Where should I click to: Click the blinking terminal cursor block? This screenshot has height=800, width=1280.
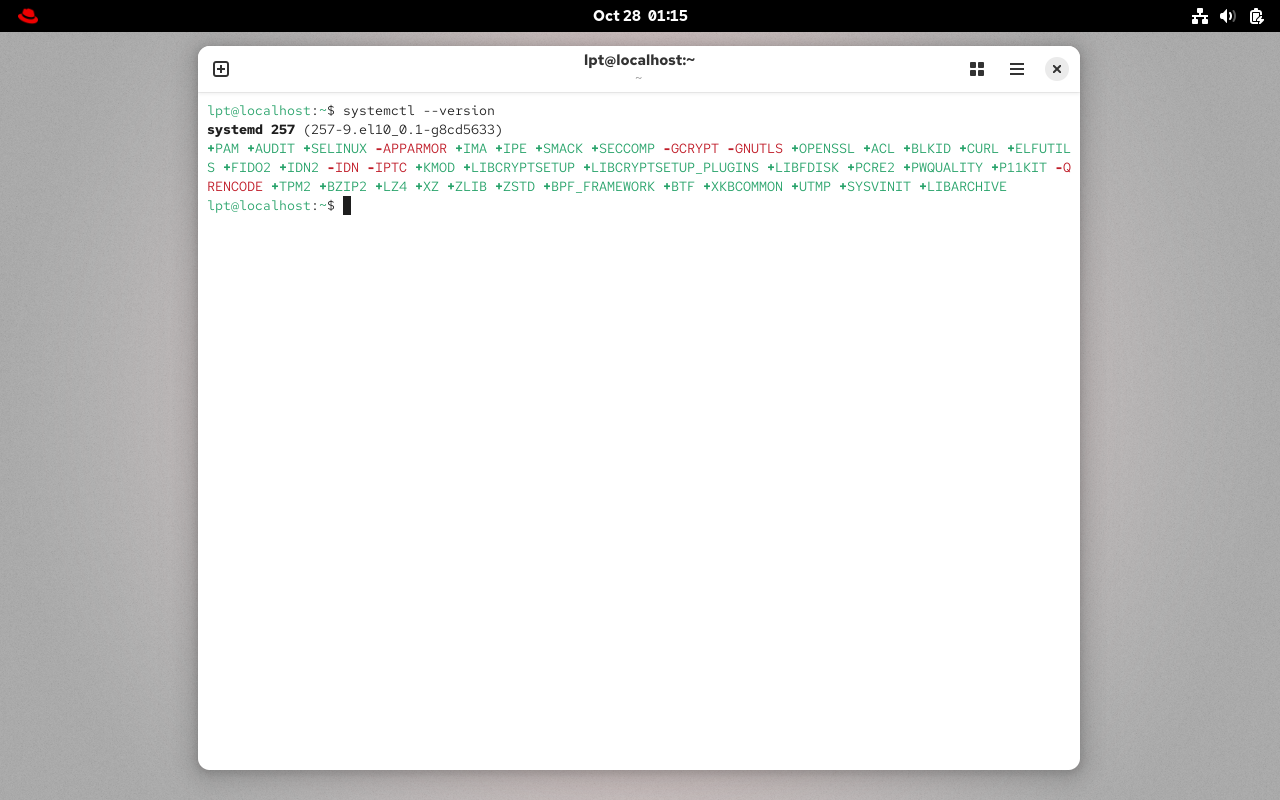[x=348, y=205]
